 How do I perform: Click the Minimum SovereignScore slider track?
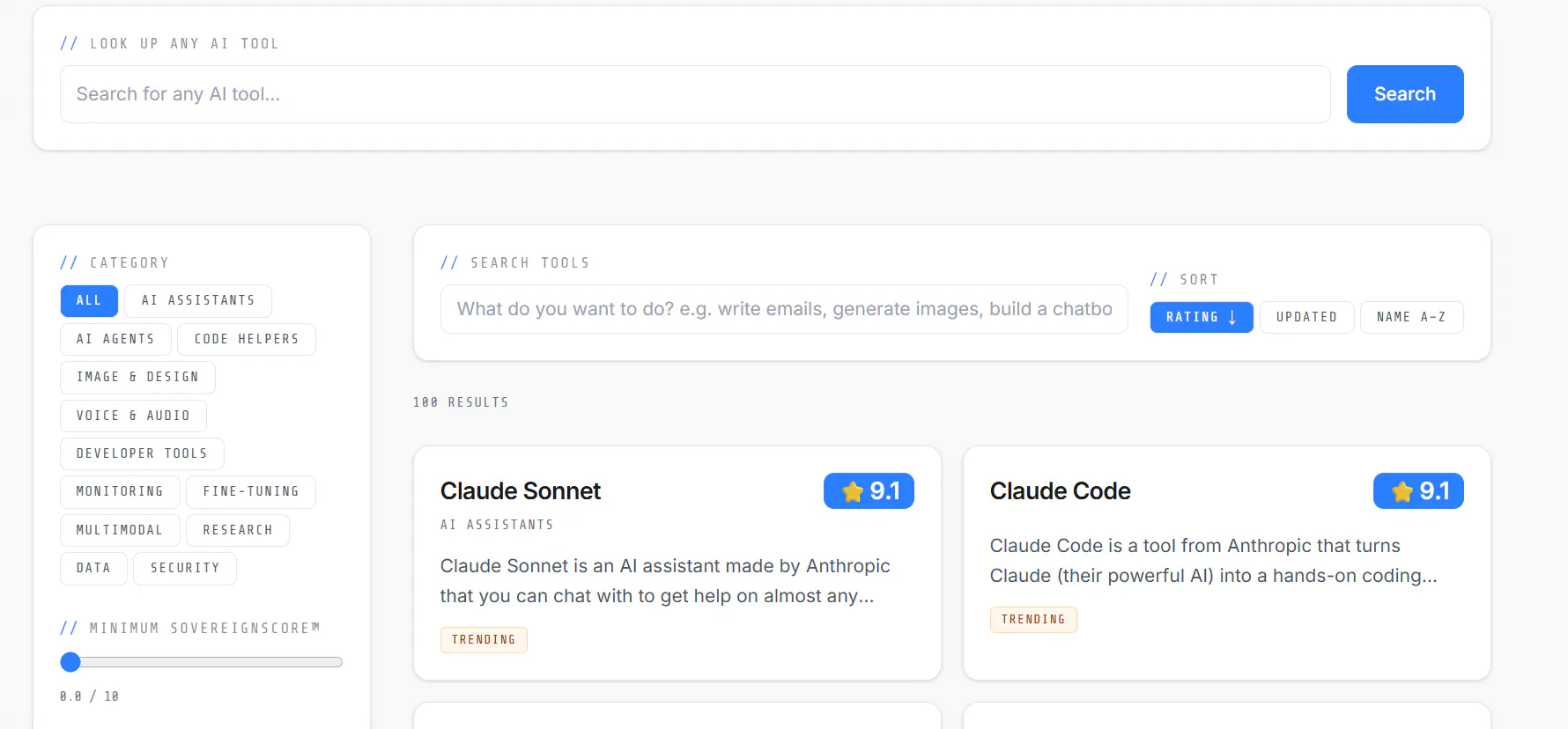(x=202, y=662)
